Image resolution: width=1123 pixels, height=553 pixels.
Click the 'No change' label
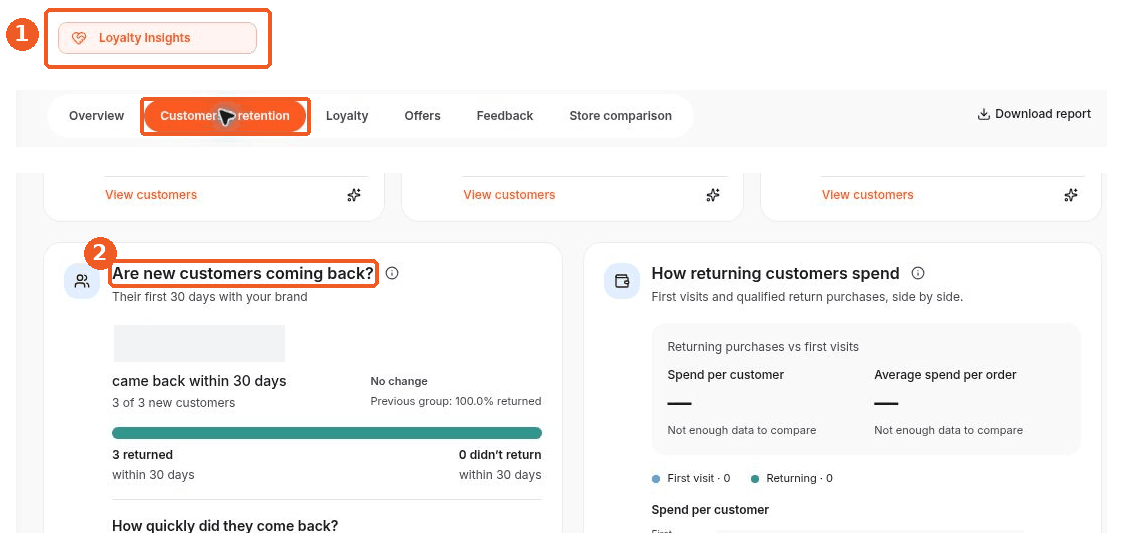point(399,381)
